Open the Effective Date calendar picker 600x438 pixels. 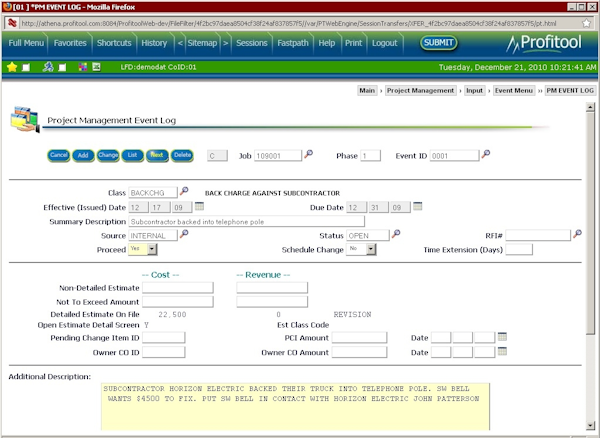pyautogui.click(x=199, y=206)
